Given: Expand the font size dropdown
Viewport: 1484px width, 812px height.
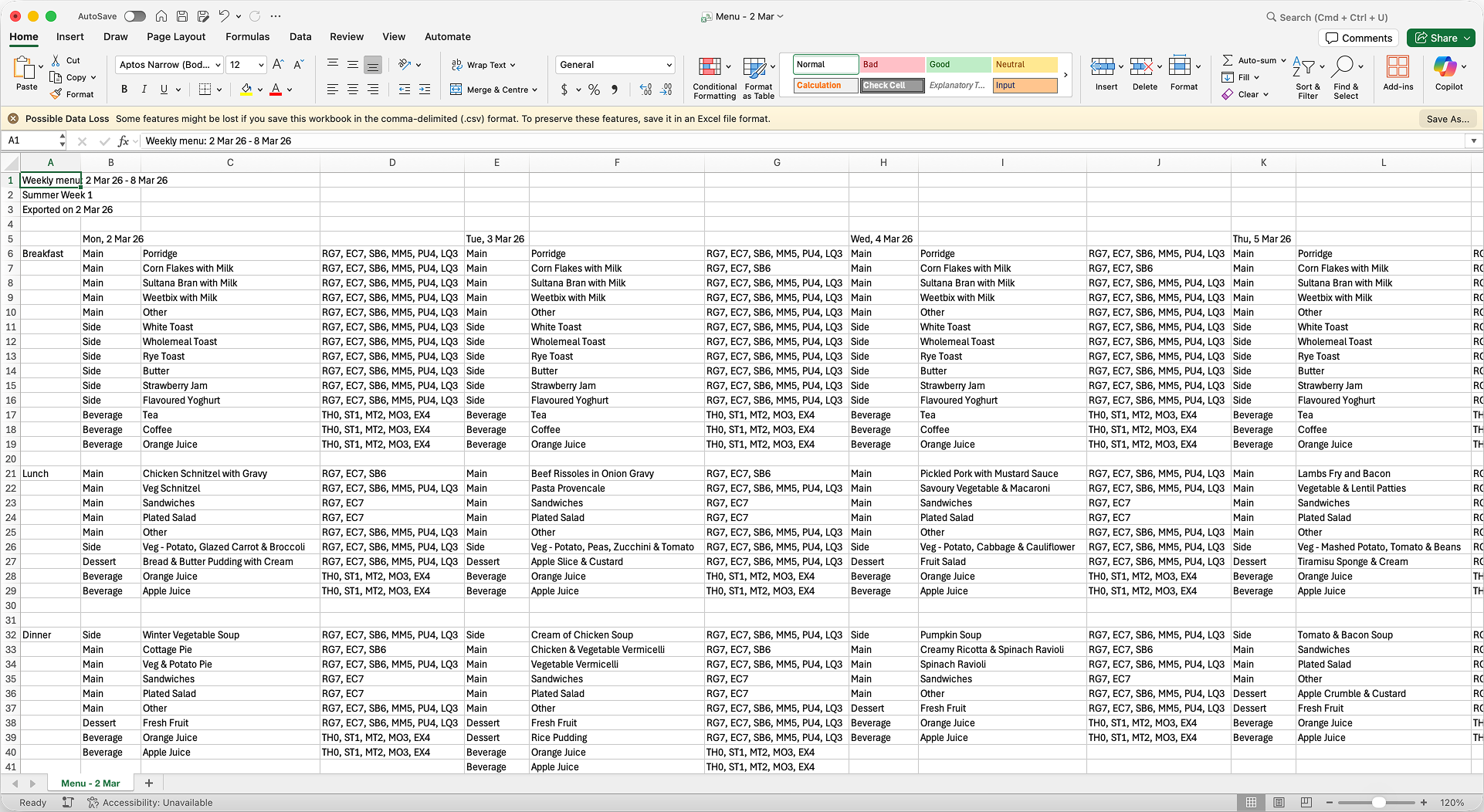Looking at the screenshot, I should pos(261,65).
